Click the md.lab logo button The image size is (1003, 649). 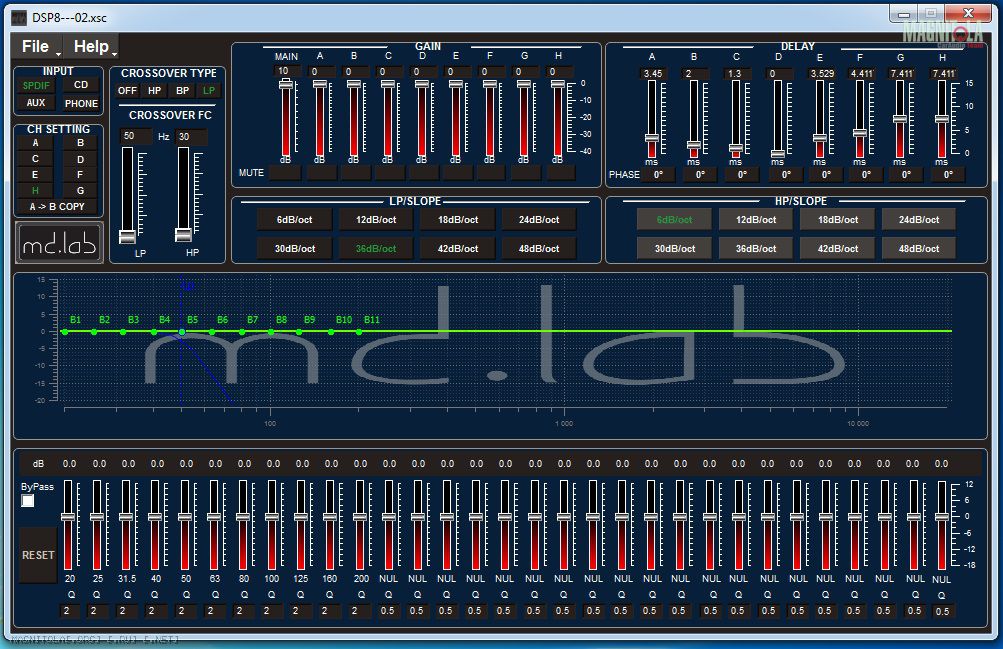point(59,243)
